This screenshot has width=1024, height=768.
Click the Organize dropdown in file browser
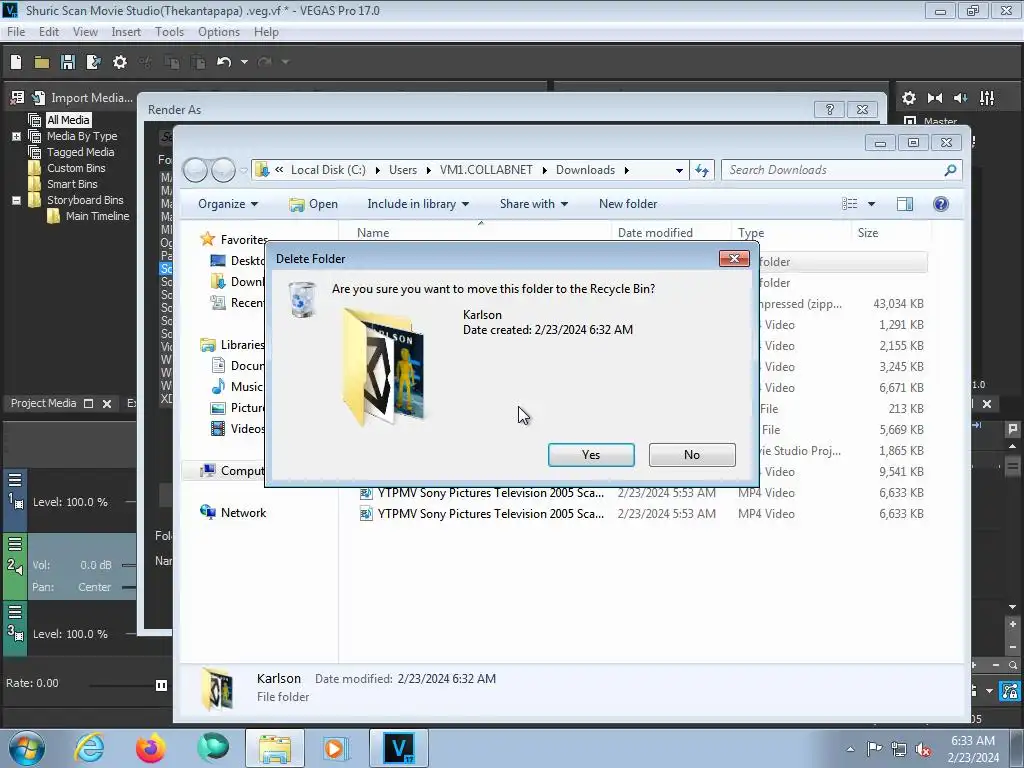coord(228,204)
